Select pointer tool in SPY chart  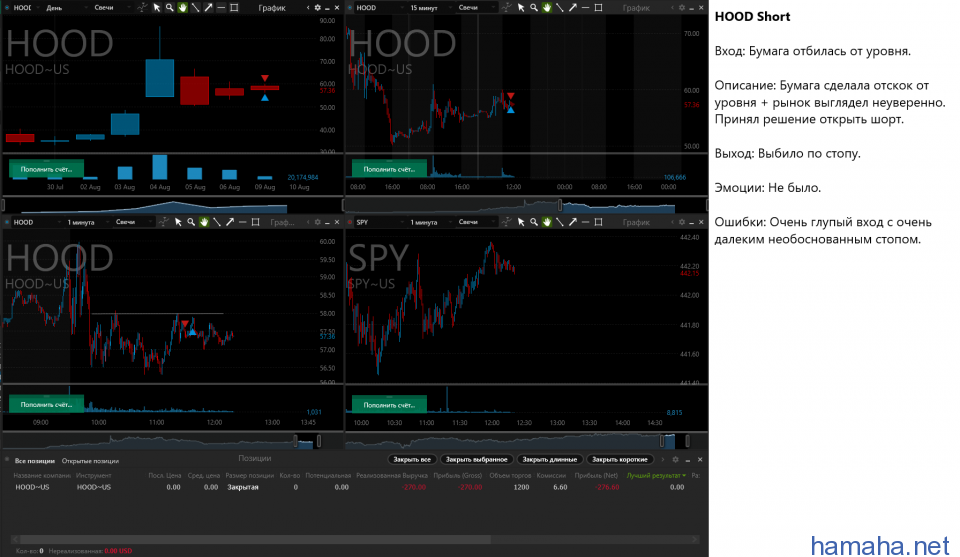(x=521, y=222)
